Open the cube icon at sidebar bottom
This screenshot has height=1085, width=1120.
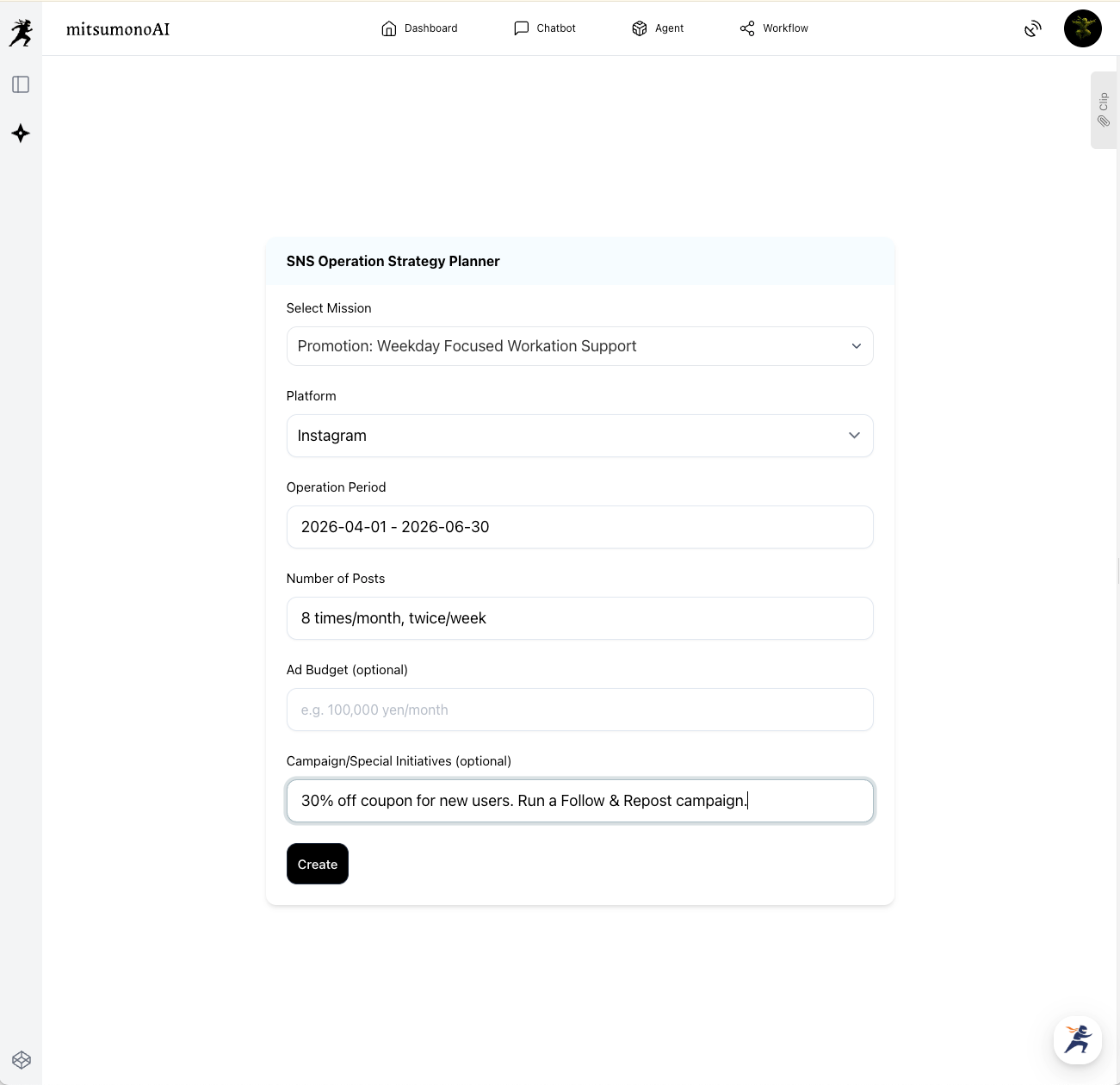pos(22,1060)
